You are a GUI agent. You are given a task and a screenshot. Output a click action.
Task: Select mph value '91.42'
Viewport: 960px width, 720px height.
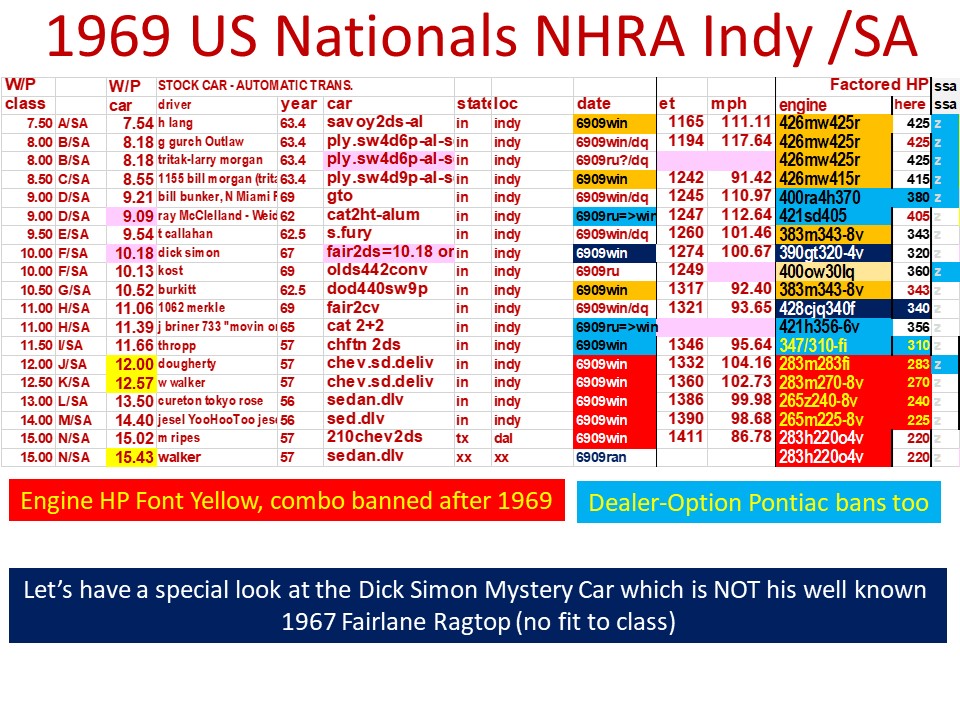coord(751,178)
